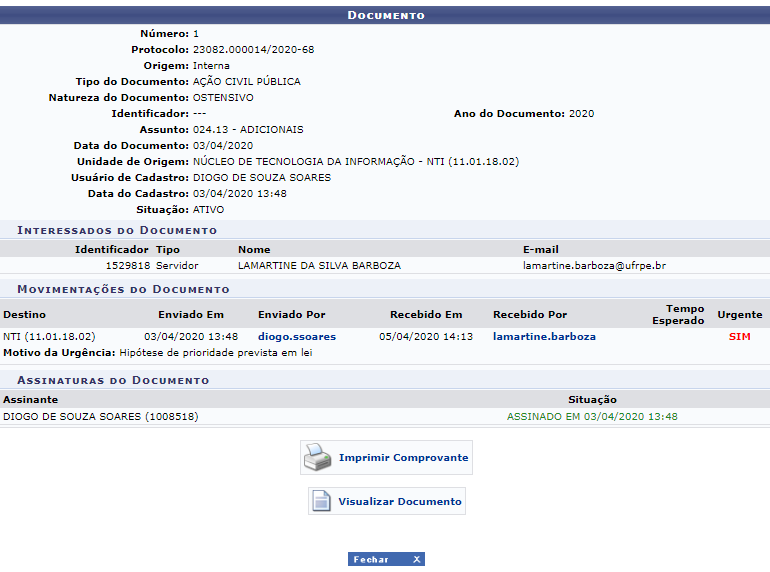Select document date 03/04/2020 value
Image resolution: width=770 pixels, height=572 pixels.
pyautogui.click(x=223, y=146)
